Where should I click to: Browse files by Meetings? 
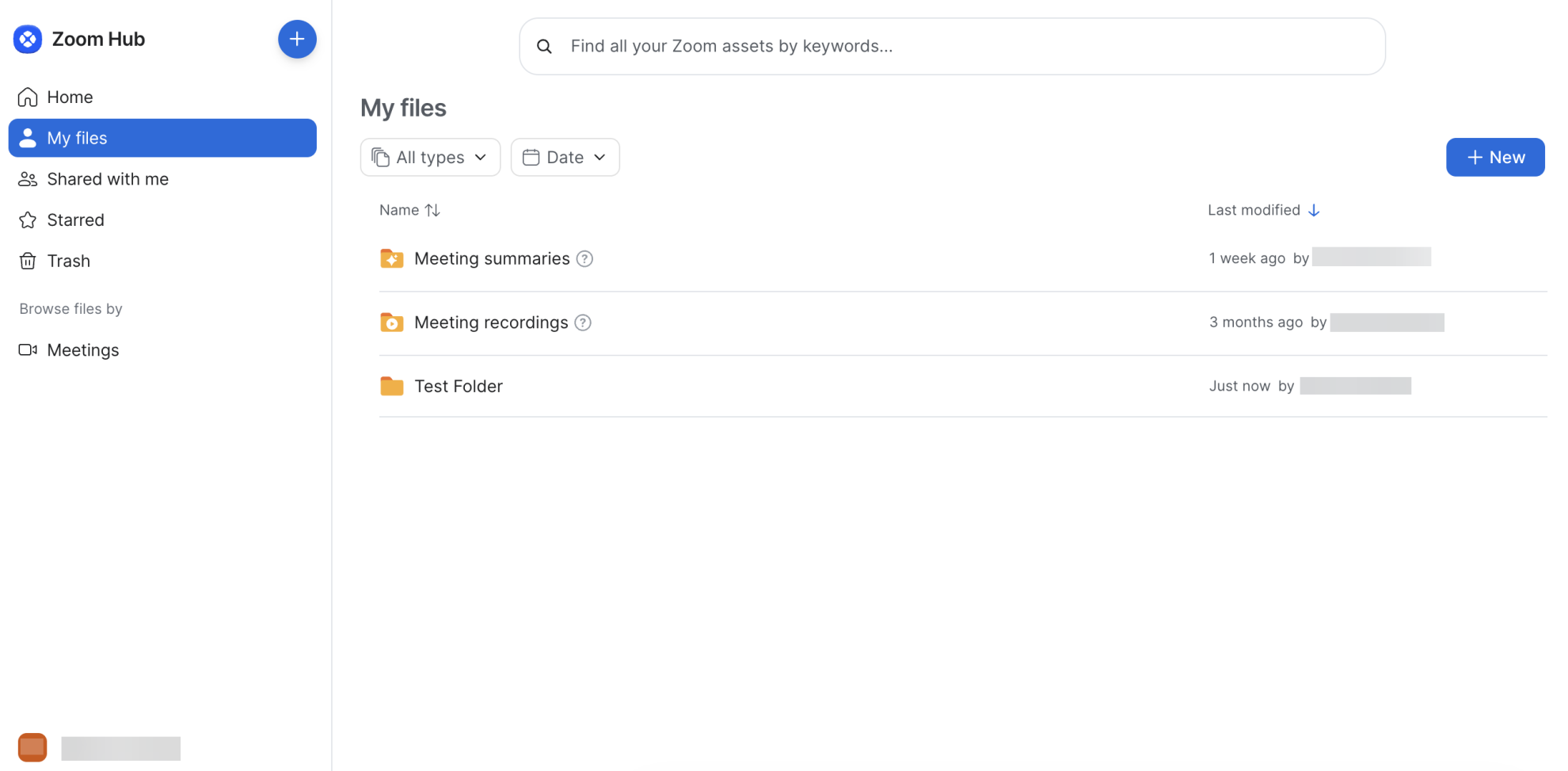[82, 350]
